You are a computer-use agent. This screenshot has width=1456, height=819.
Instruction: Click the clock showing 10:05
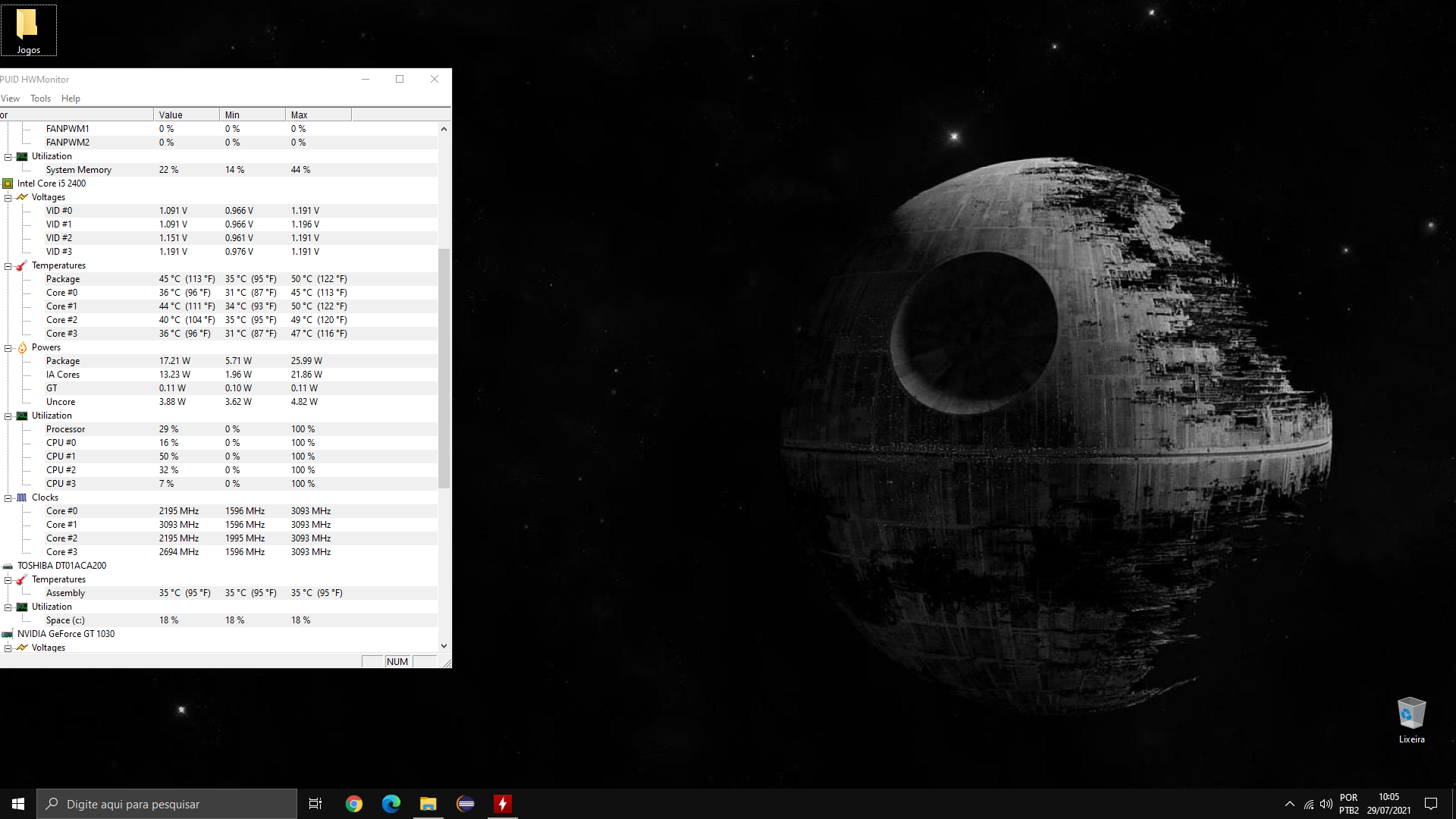point(1389,804)
